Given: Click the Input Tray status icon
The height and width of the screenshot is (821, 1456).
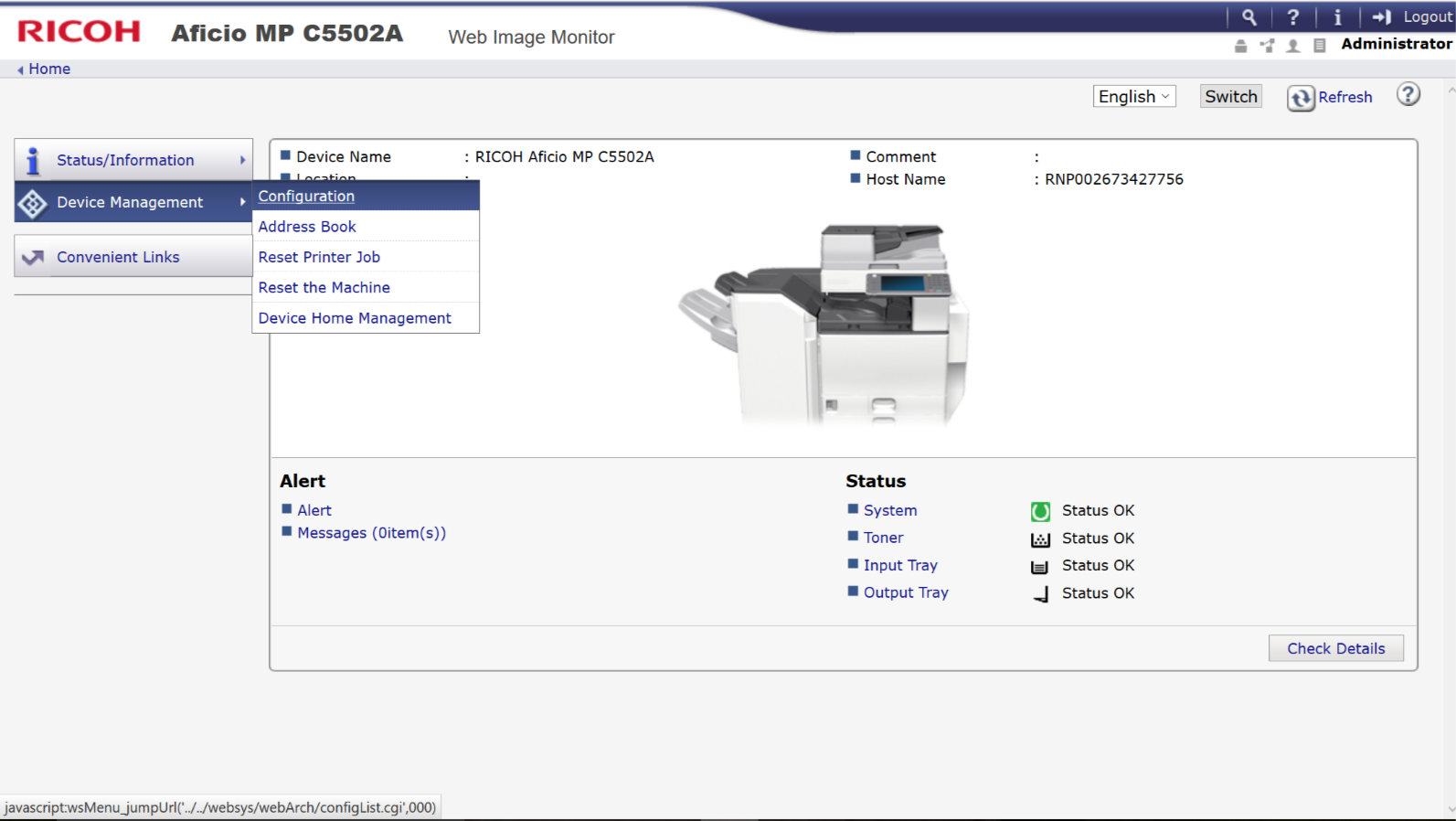Looking at the screenshot, I should (x=1040, y=567).
